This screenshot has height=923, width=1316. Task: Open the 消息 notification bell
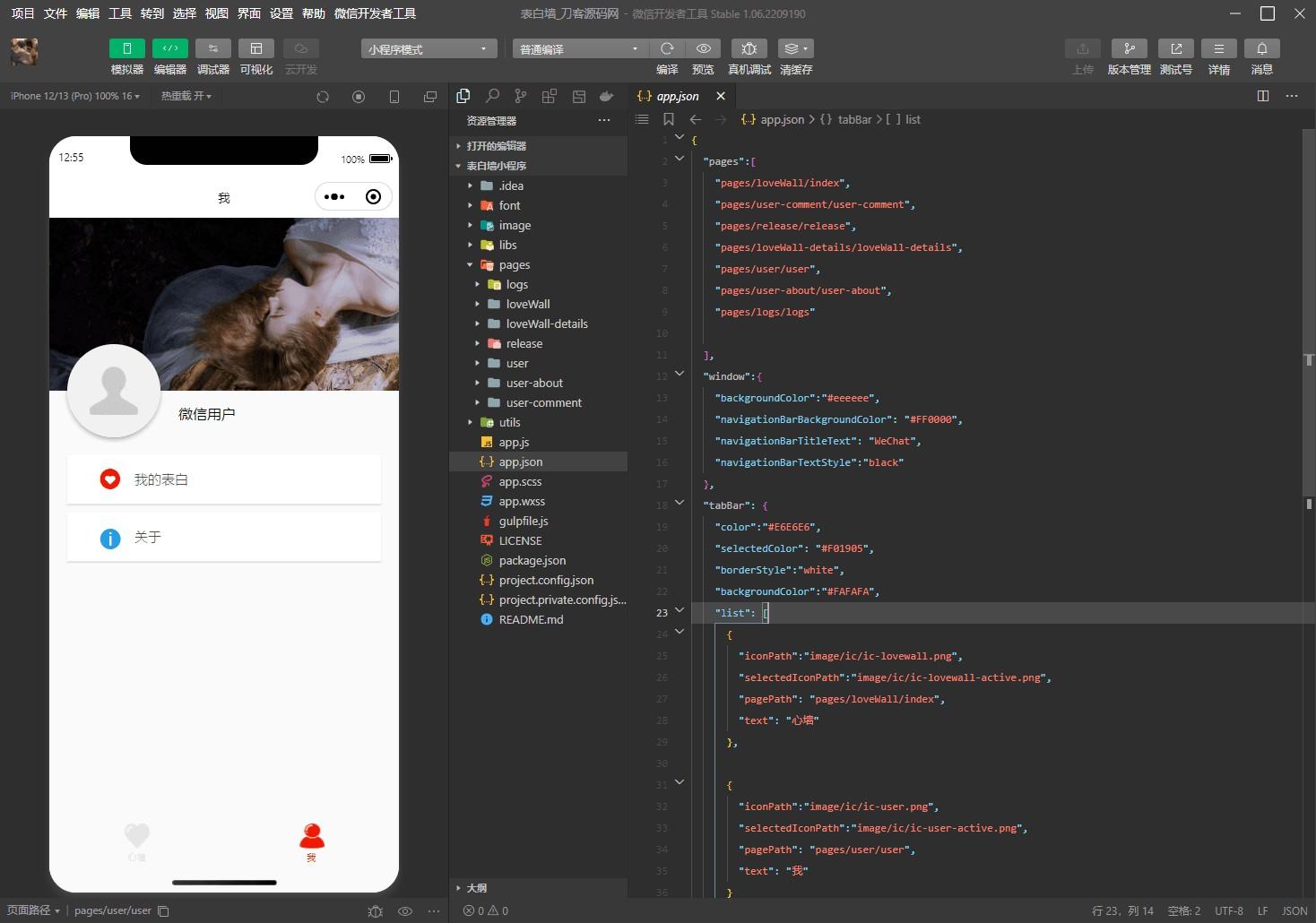pyautogui.click(x=1261, y=48)
